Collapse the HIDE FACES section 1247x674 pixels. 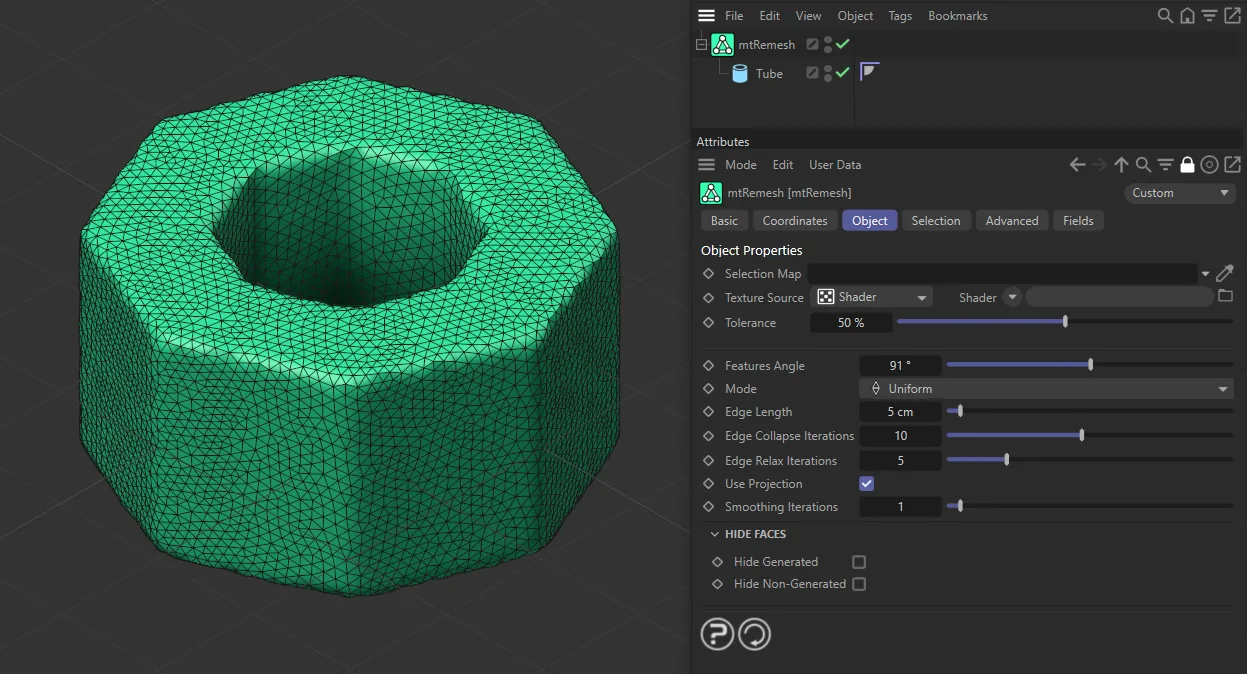tap(714, 533)
